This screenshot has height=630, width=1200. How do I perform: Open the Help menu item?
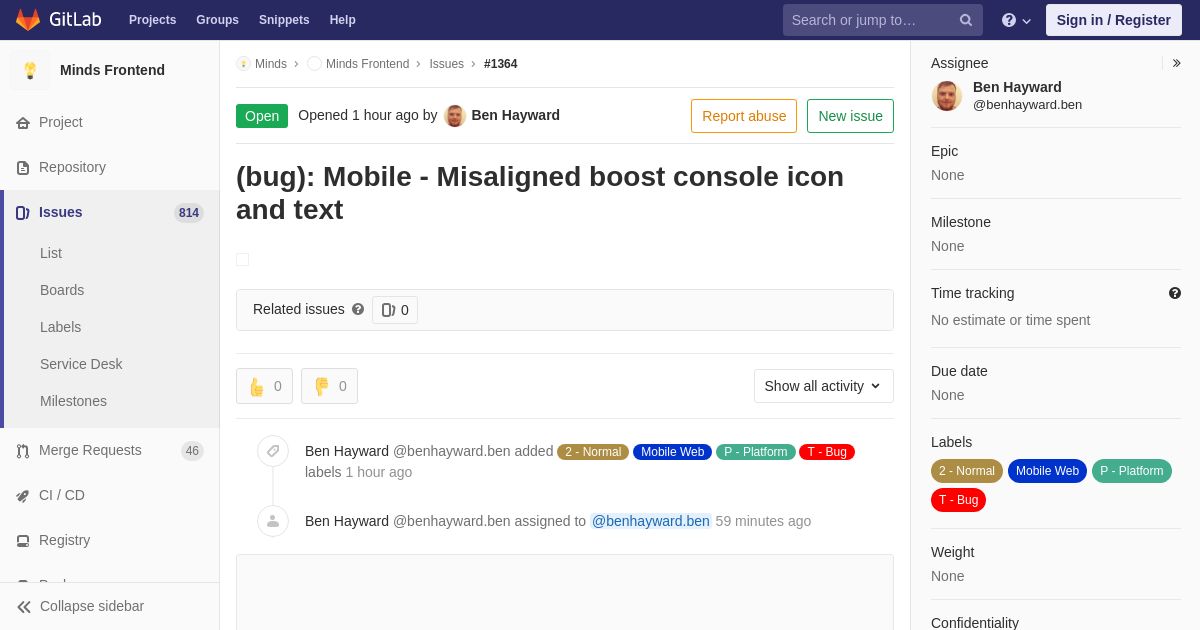[343, 20]
